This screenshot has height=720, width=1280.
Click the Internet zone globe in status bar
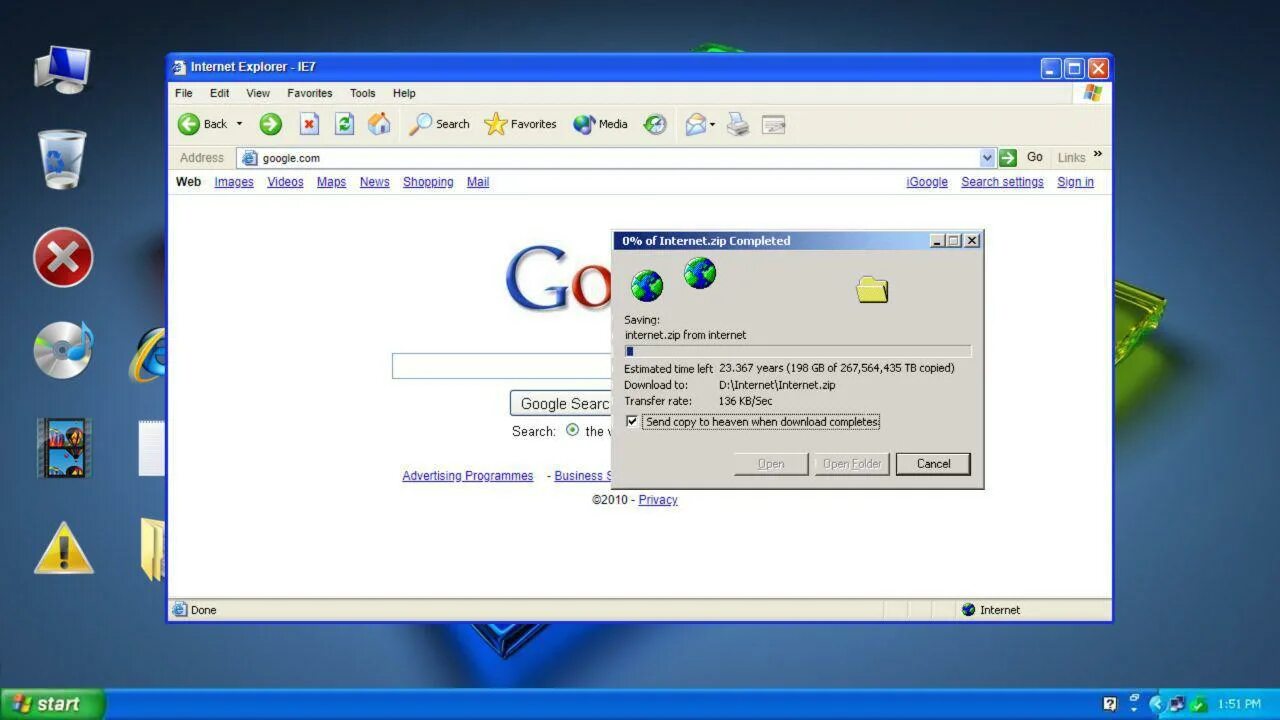[968, 610]
